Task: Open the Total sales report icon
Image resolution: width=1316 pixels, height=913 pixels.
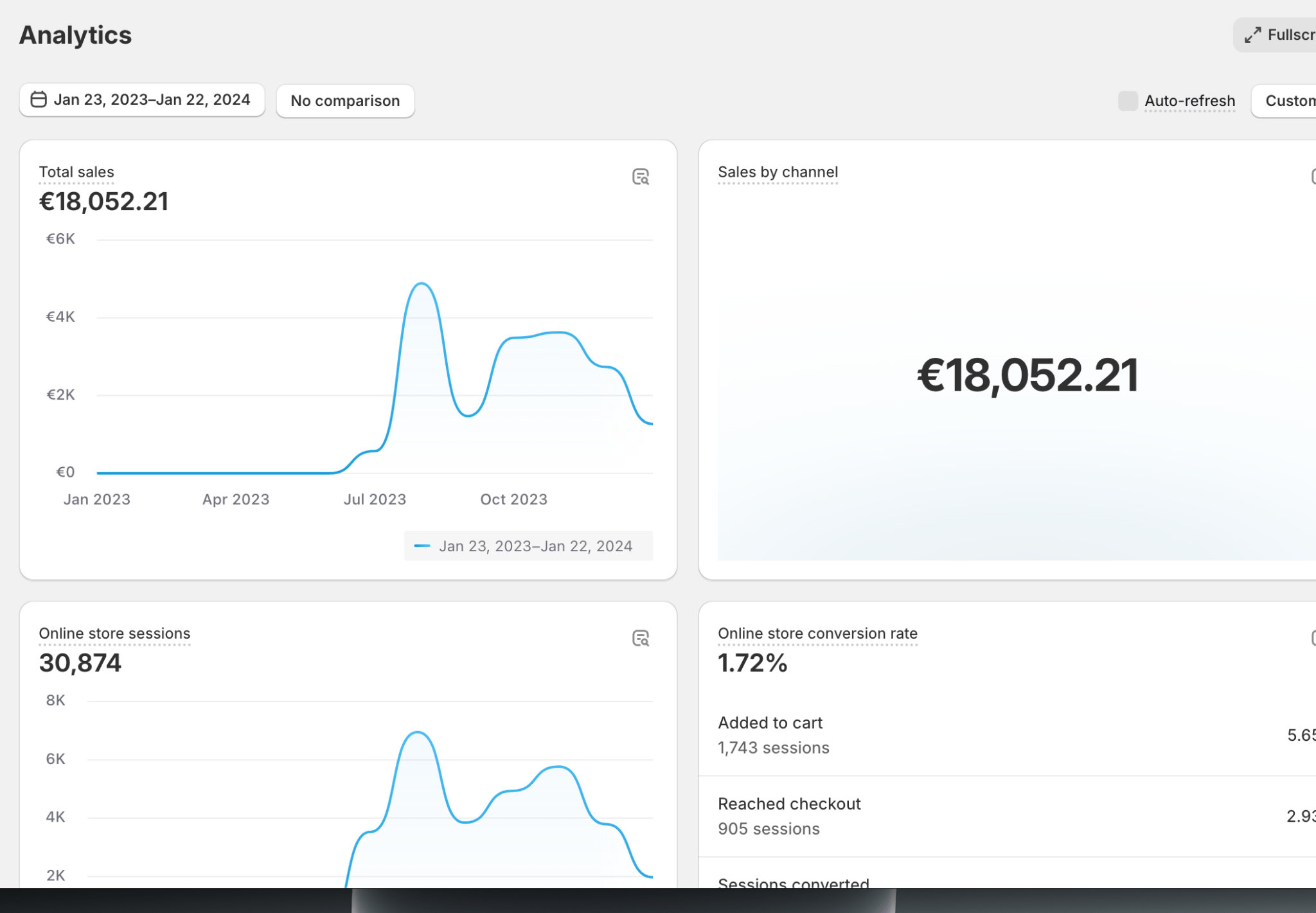Action: coord(640,177)
